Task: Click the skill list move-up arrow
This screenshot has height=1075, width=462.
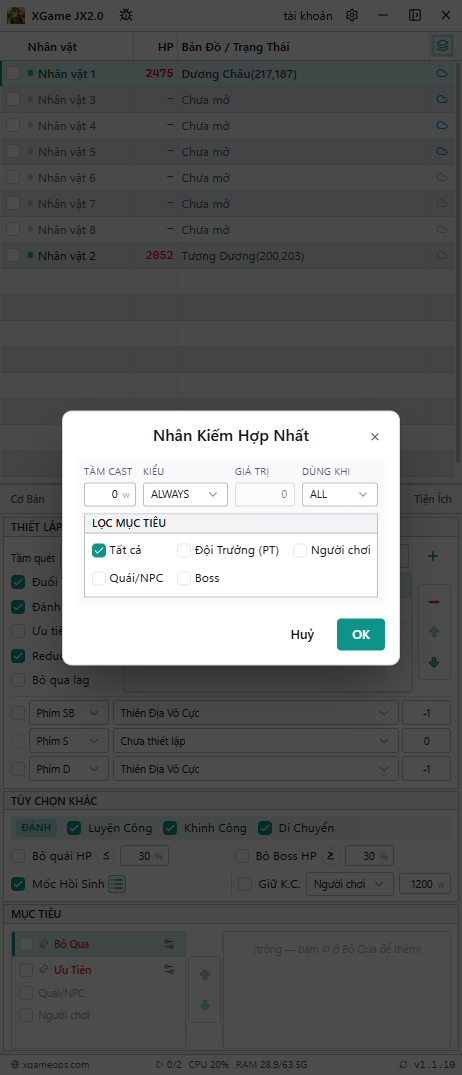Action: pos(433,632)
